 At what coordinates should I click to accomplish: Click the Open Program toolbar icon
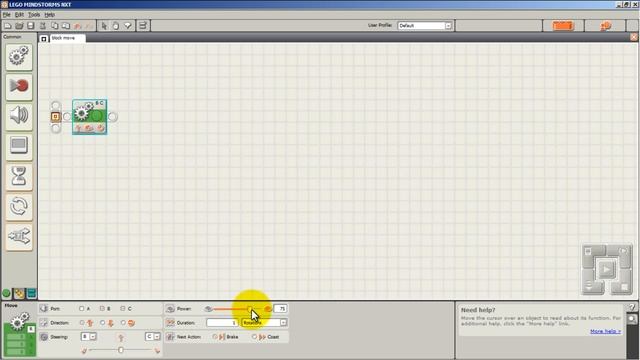pos(19,26)
